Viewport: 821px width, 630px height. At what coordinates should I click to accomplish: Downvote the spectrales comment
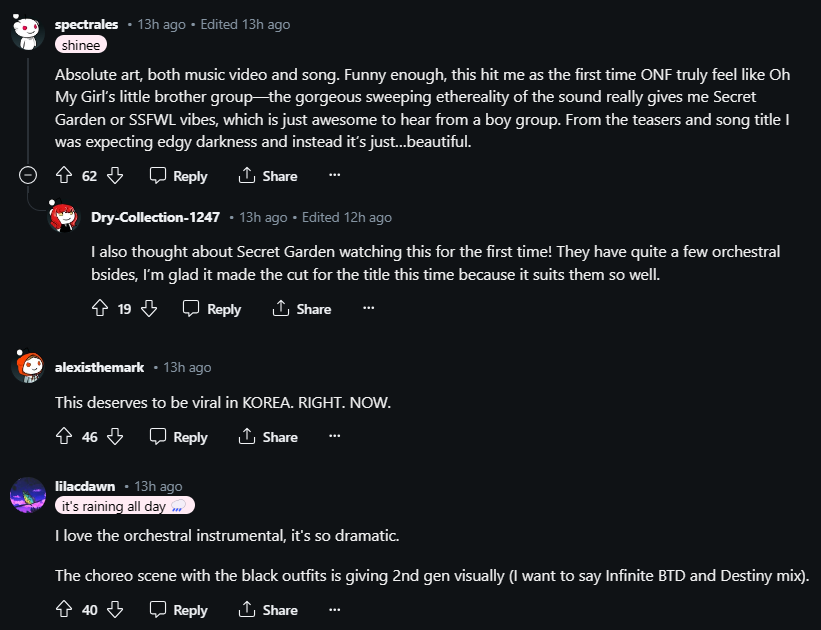[x=115, y=176]
